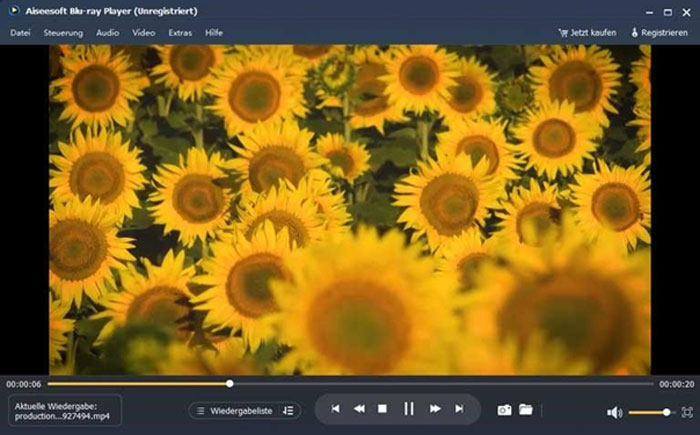Click the volume slider handle
Image resolution: width=700 pixels, height=435 pixels.
point(667,412)
